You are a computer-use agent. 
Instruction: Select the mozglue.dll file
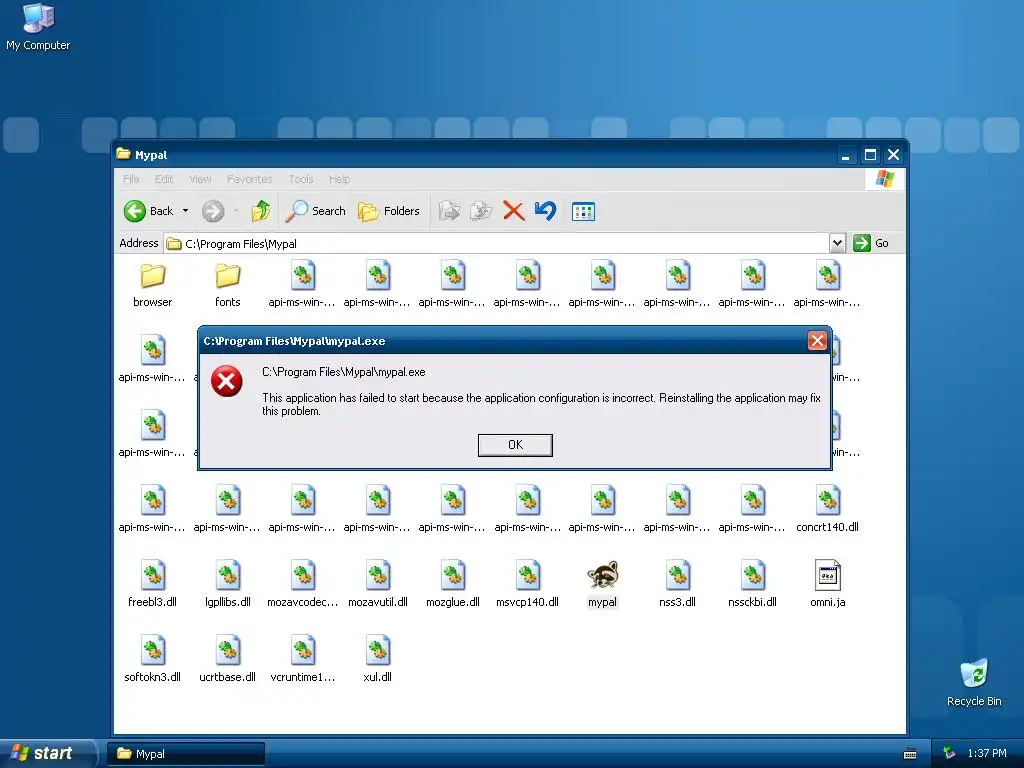point(453,584)
